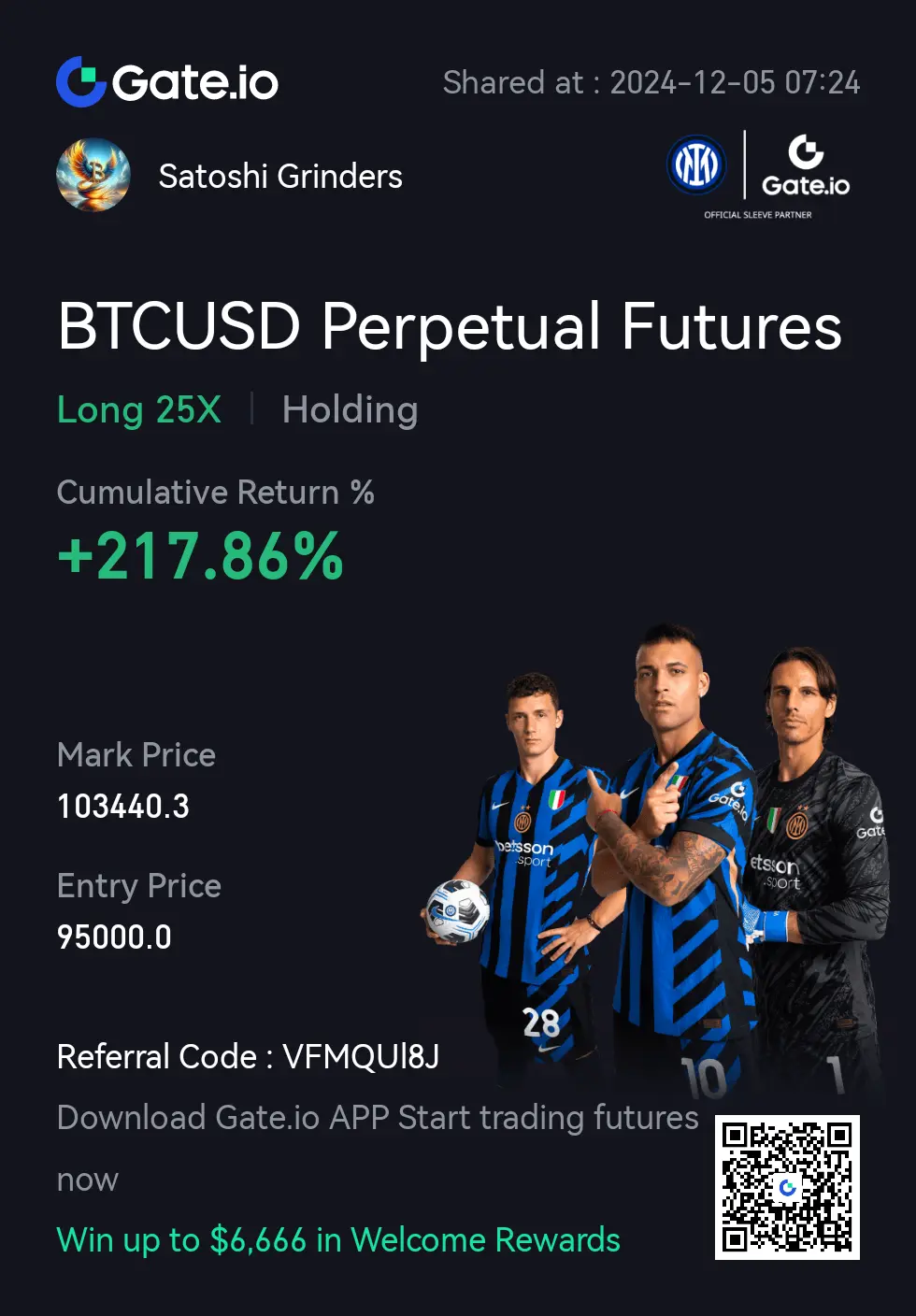Click the Holding status text
The height and width of the screenshot is (1316, 916).
(x=351, y=409)
